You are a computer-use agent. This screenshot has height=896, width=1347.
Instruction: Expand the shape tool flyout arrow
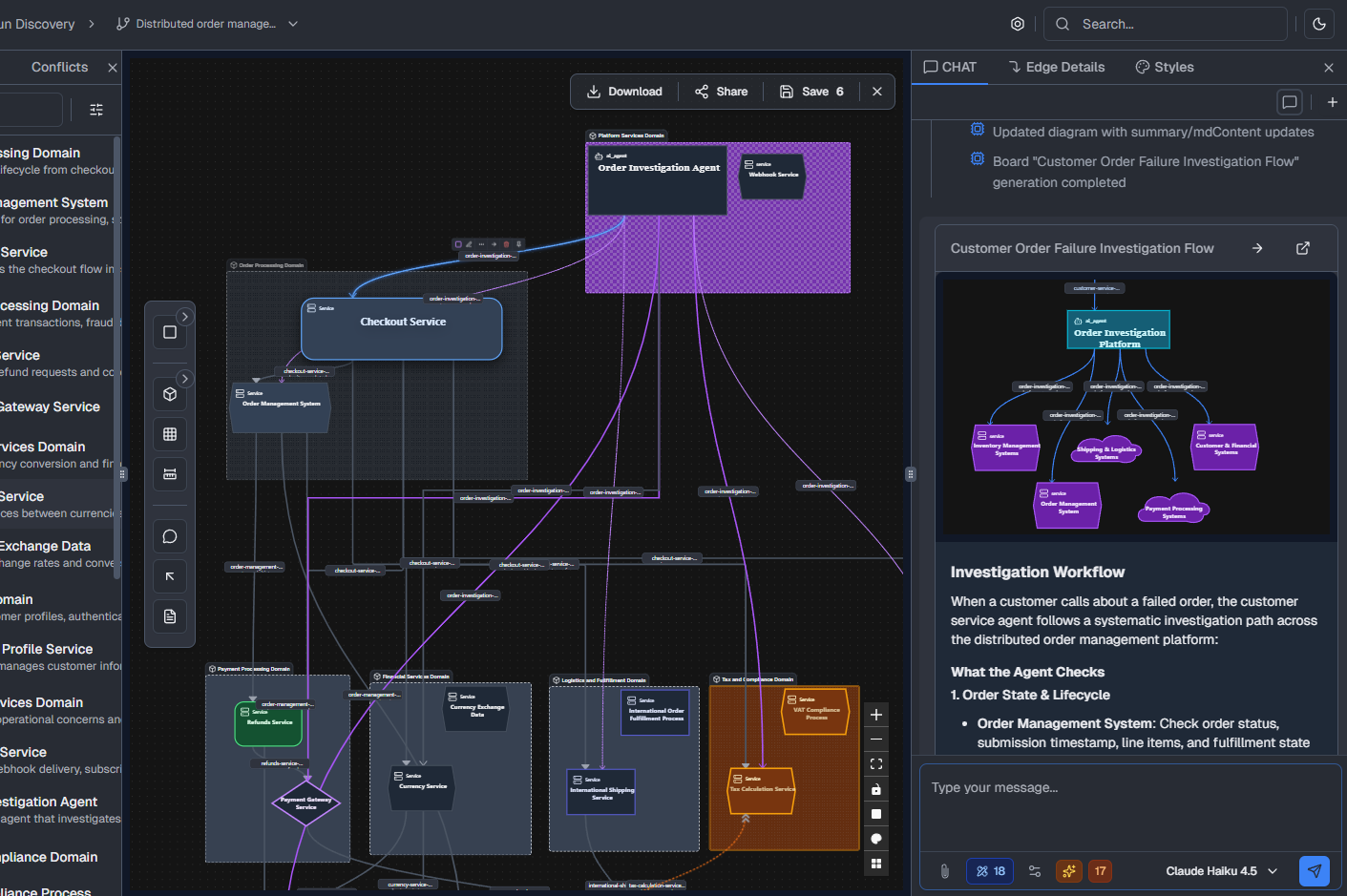pos(184,316)
